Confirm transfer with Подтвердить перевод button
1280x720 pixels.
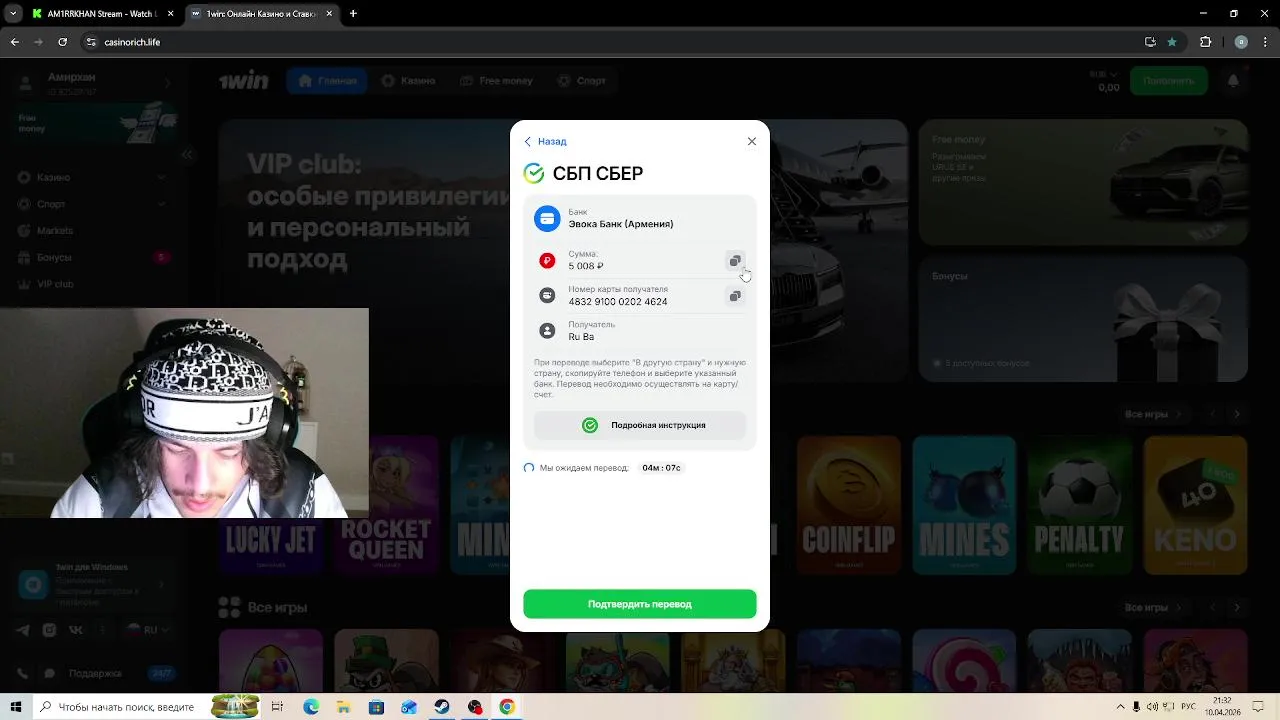(x=640, y=604)
